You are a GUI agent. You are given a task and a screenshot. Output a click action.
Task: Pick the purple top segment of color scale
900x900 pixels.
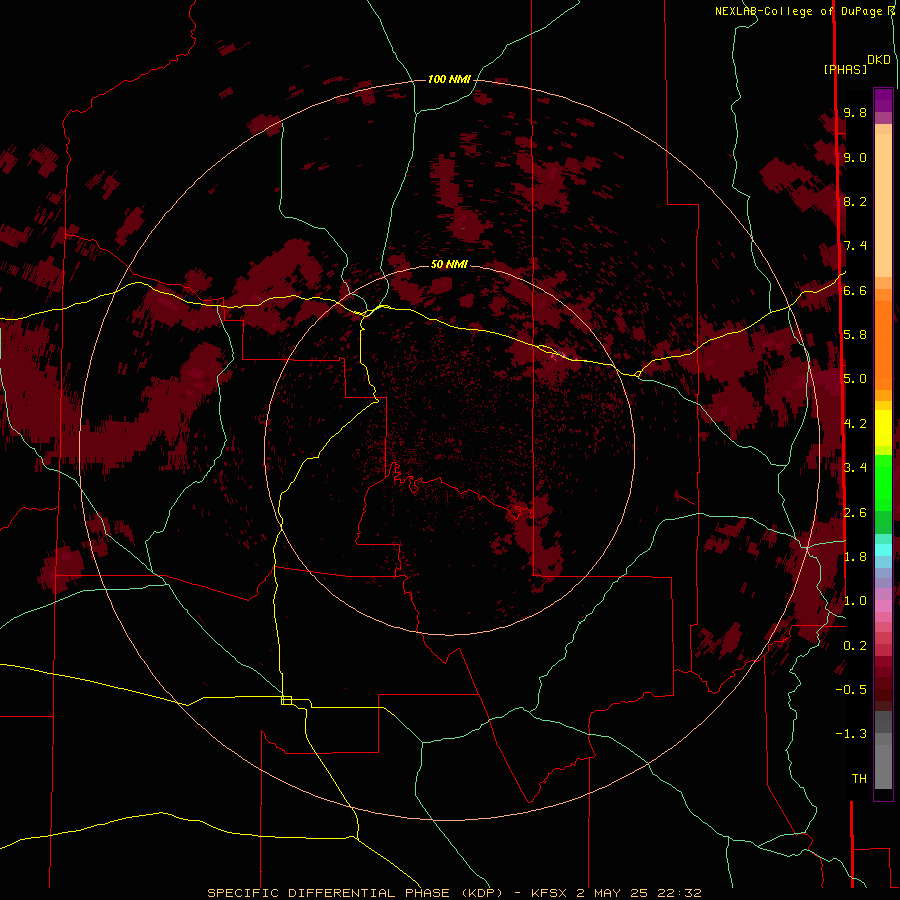pyautogui.click(x=883, y=100)
